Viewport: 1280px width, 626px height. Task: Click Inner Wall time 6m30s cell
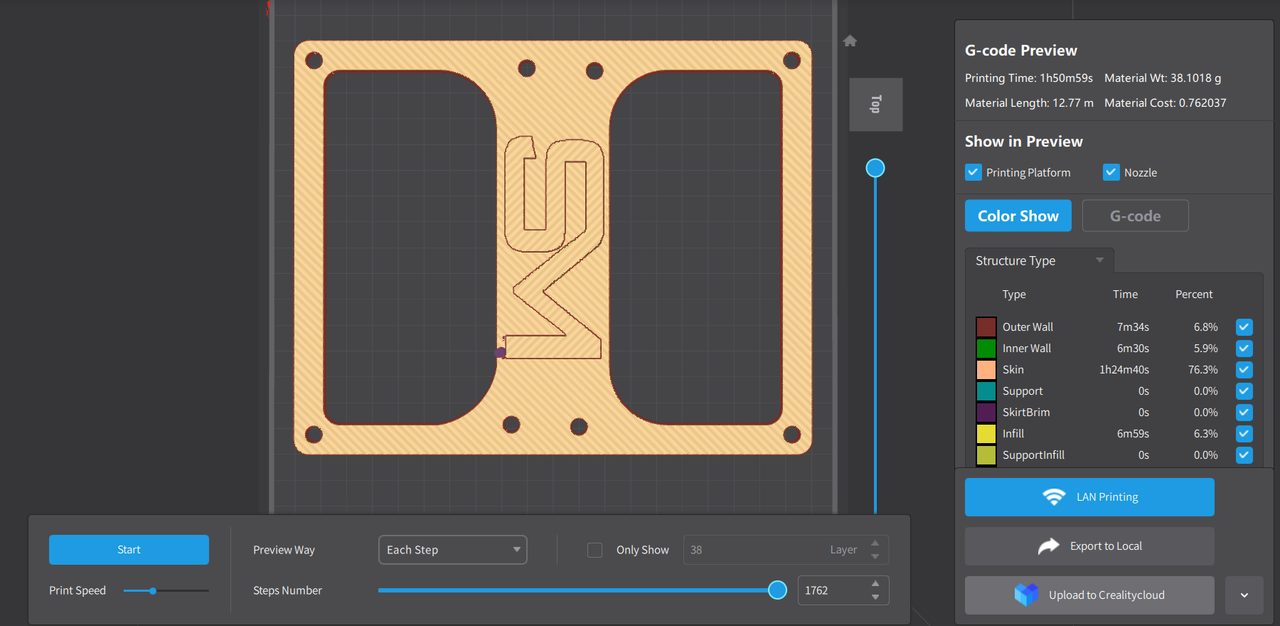click(1133, 348)
